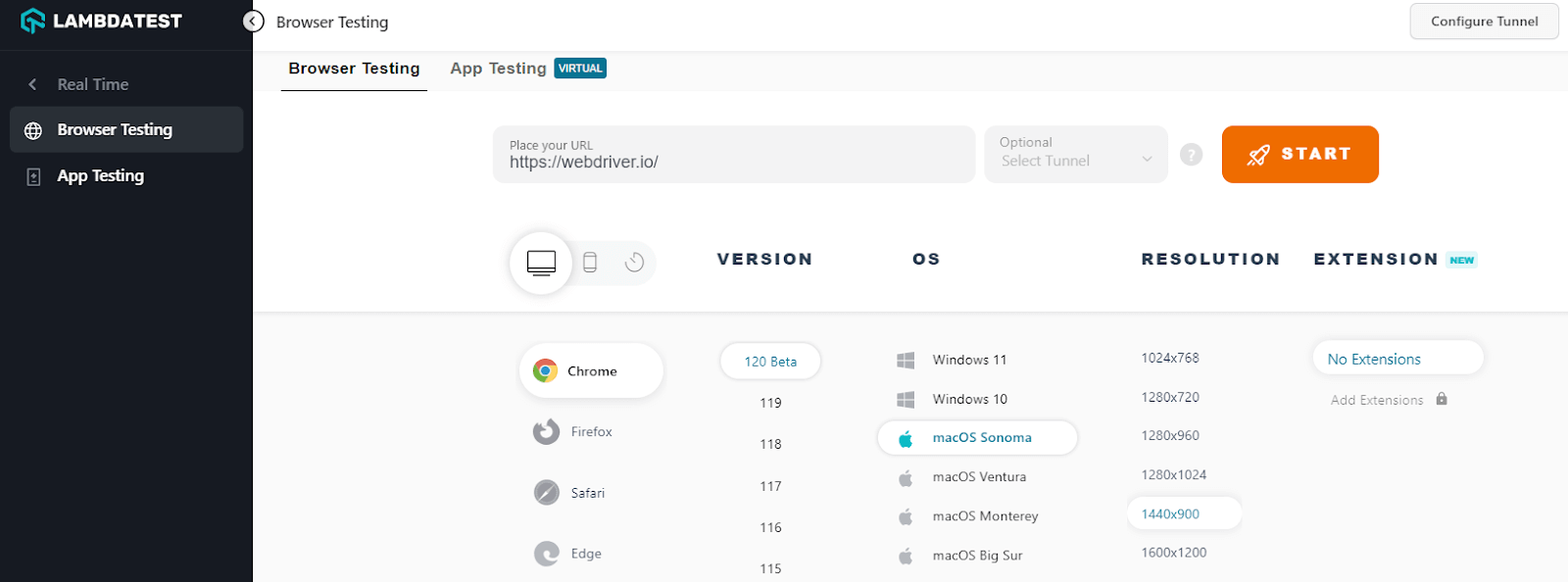1568x582 pixels.
Task: Click the rocket icon on Start button
Action: click(1258, 154)
